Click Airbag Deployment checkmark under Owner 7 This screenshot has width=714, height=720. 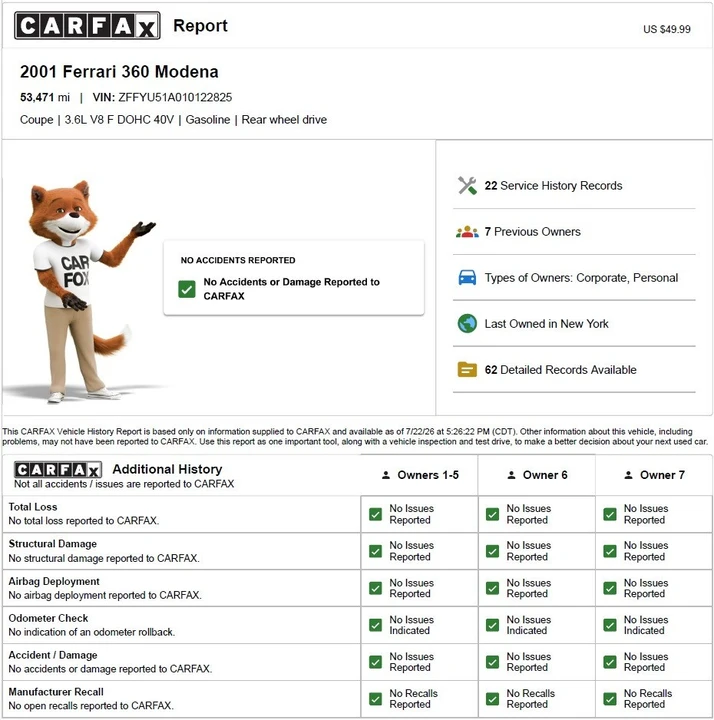610,588
